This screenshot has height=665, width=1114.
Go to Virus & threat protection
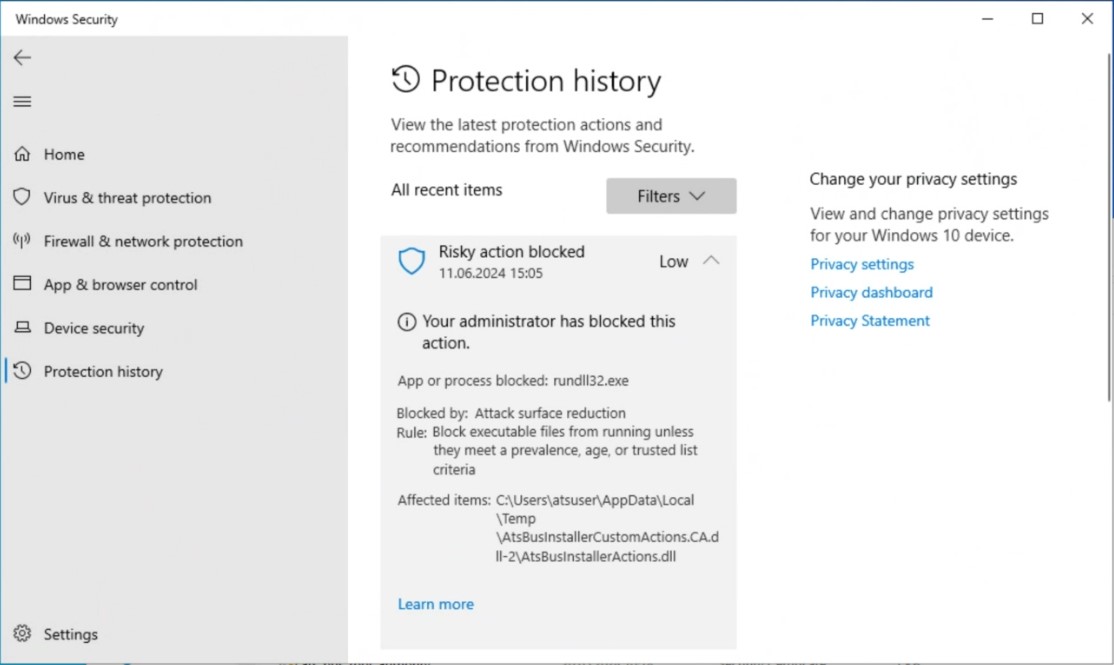127,198
